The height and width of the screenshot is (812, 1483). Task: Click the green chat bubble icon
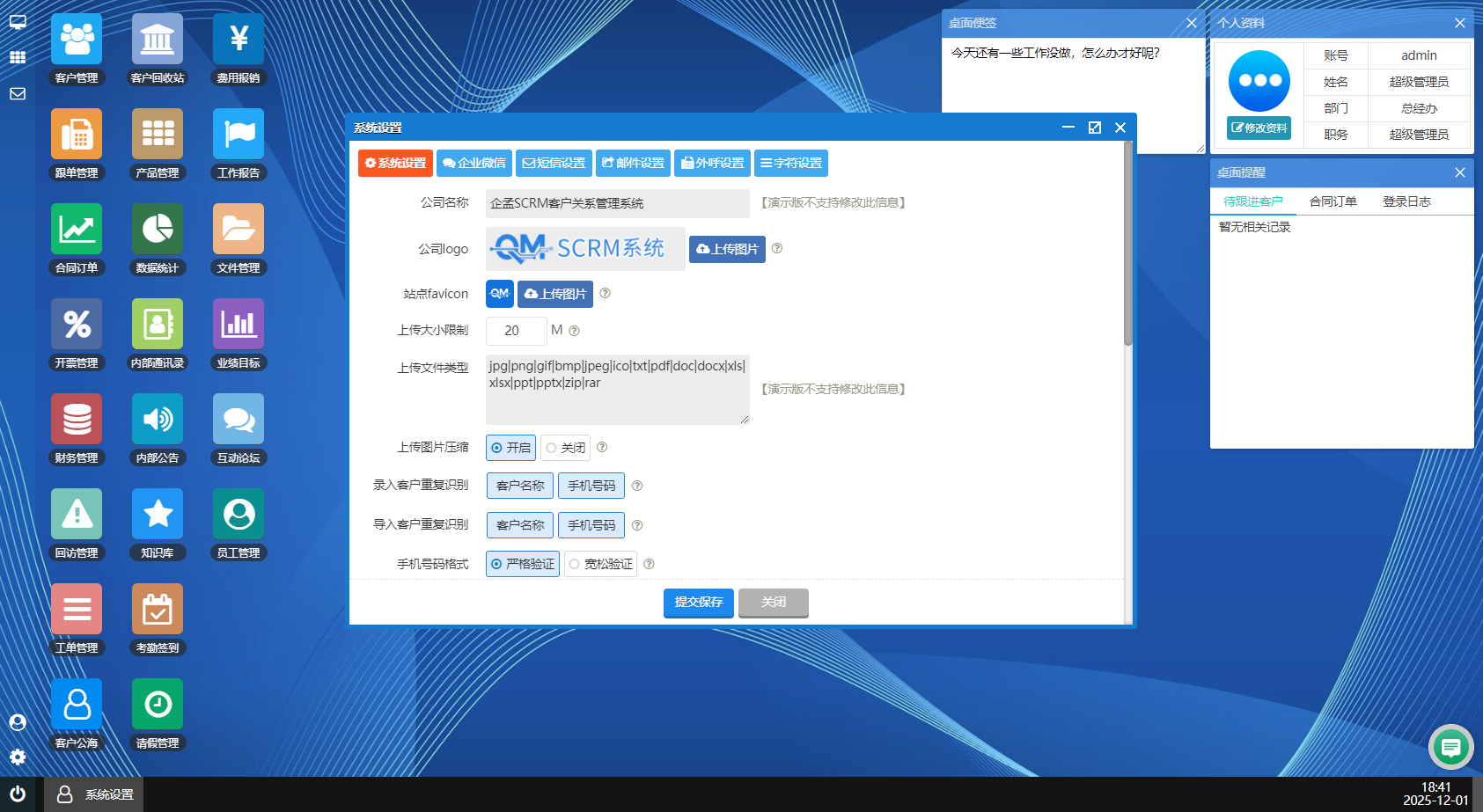1450,747
